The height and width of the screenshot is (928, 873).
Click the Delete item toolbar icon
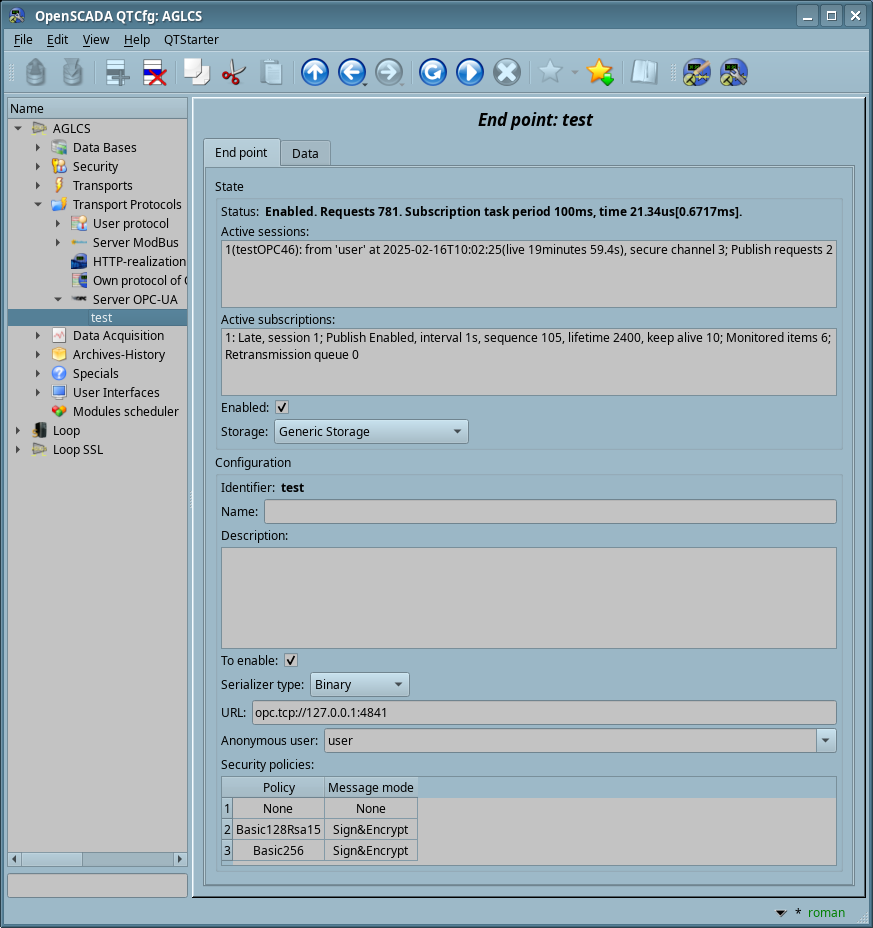[154, 72]
